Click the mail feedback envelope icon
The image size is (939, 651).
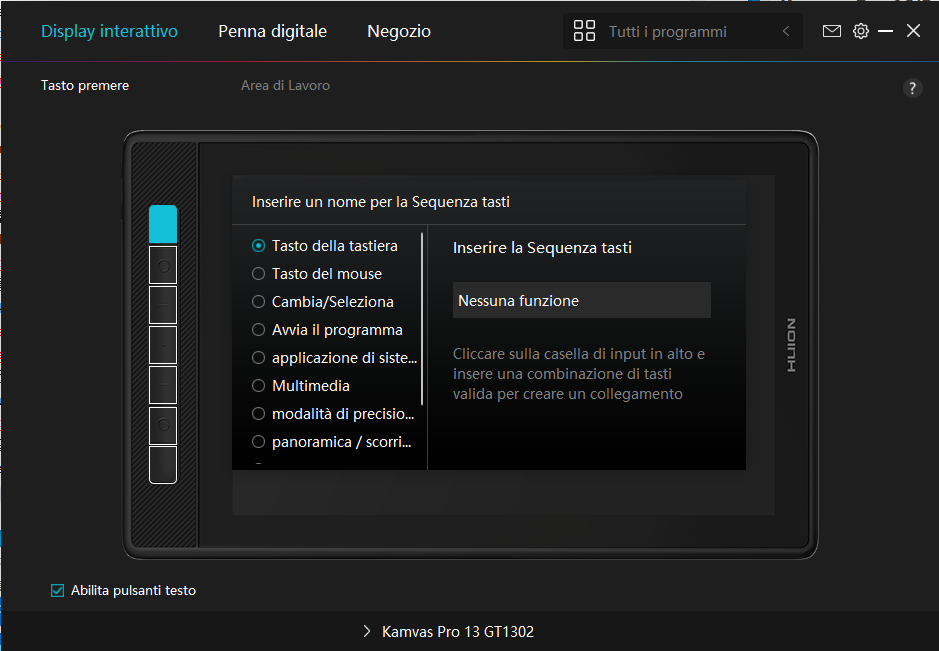tap(832, 31)
